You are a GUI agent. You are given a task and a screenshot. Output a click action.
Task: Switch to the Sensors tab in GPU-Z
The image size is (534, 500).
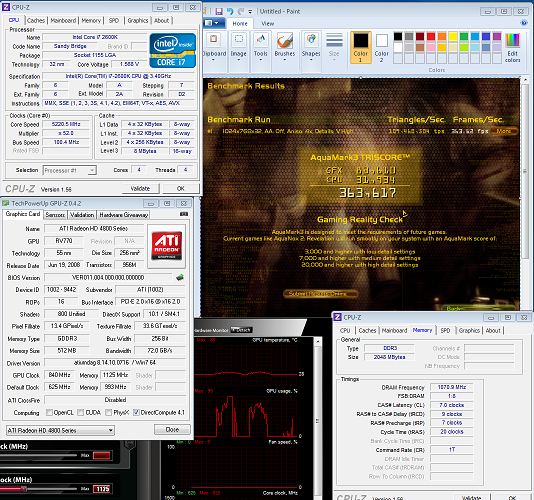click(x=55, y=215)
